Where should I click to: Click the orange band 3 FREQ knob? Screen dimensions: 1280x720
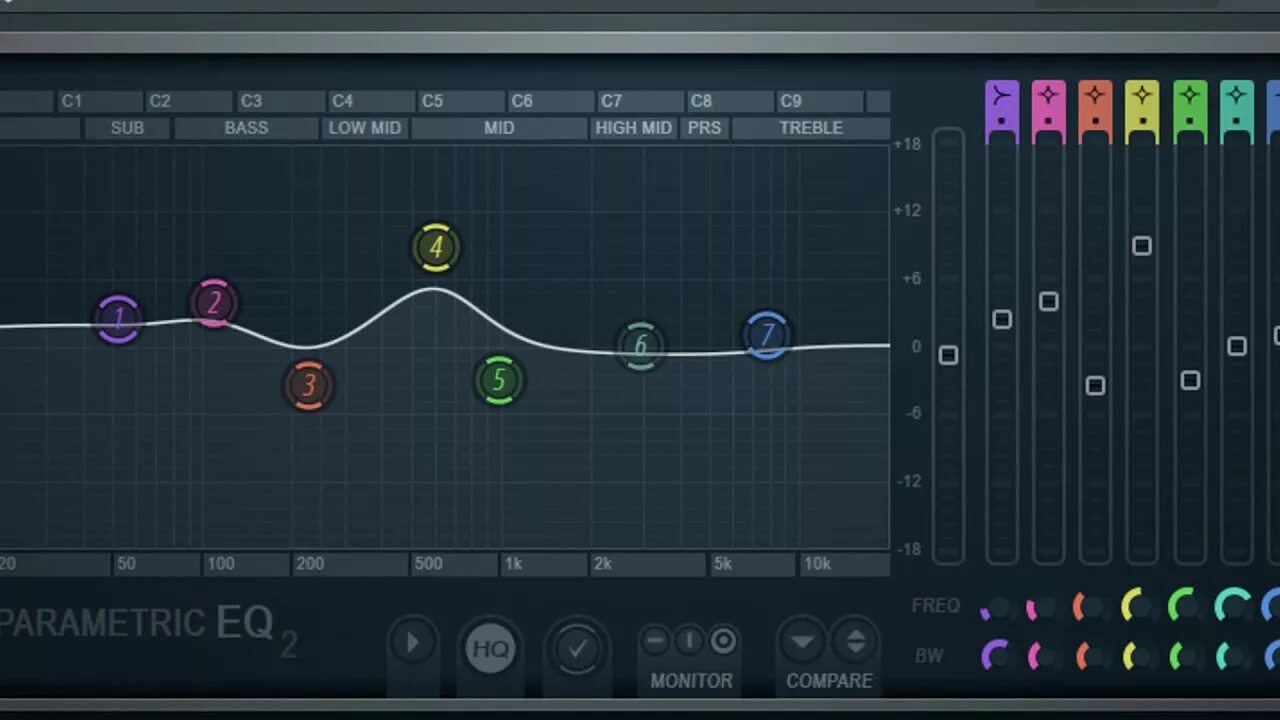1089,607
